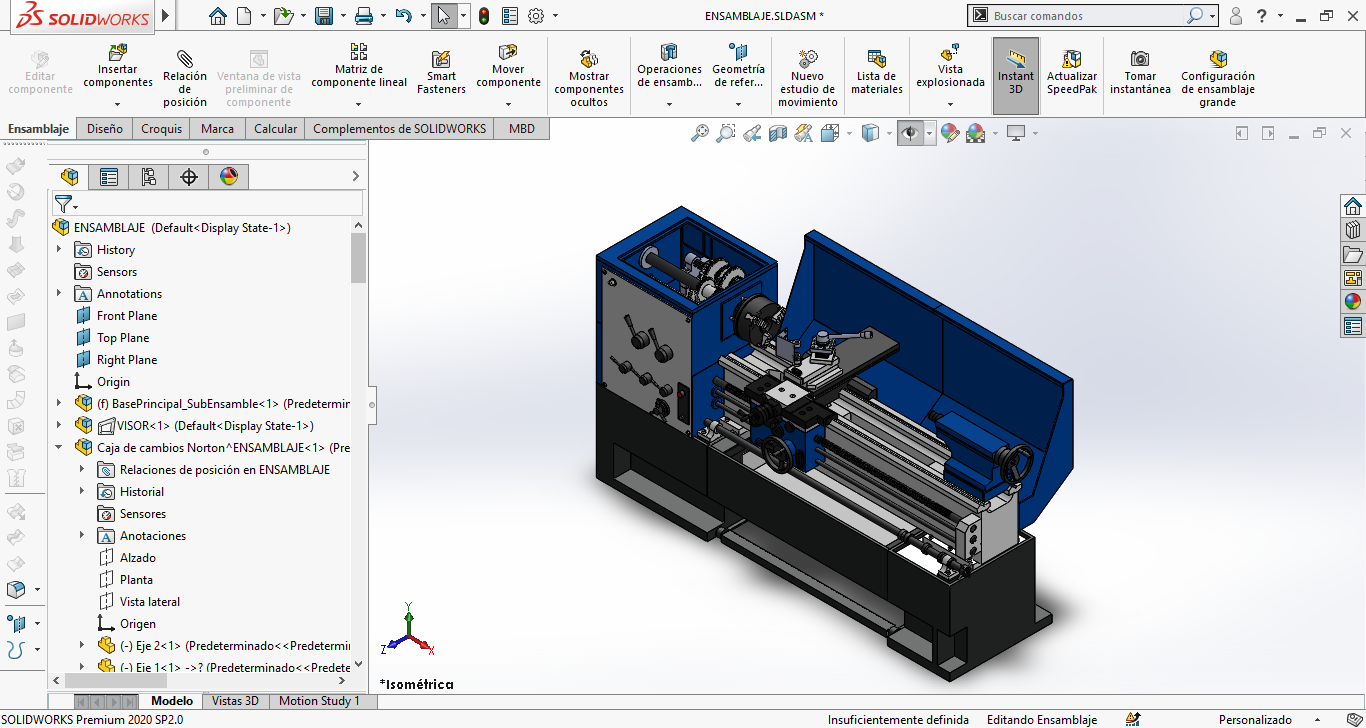The image size is (1366, 728).
Task: Open Complementos de SOLIDWORKS tab
Action: click(400, 128)
